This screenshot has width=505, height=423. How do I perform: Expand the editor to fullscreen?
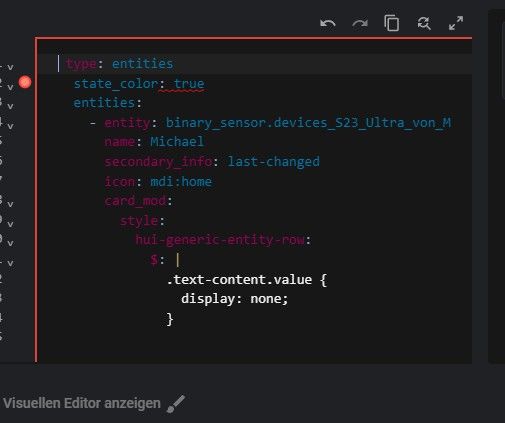coord(456,23)
